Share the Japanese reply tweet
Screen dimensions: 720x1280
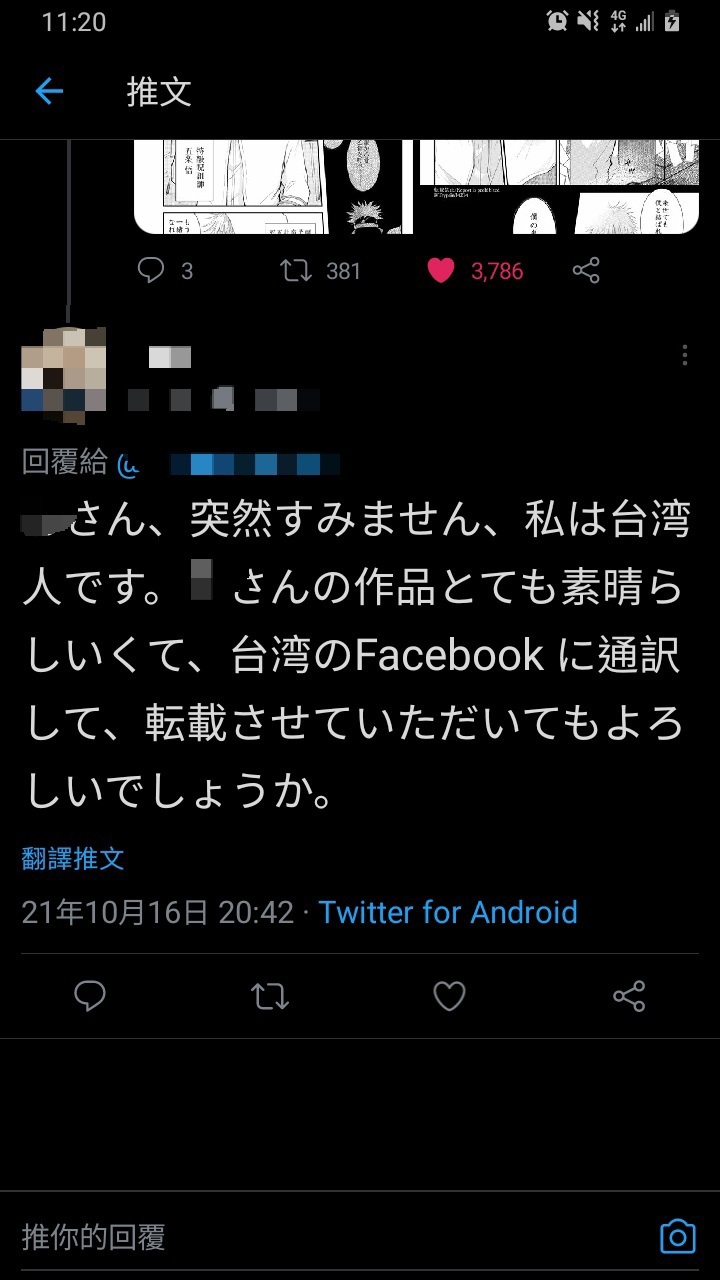click(629, 996)
